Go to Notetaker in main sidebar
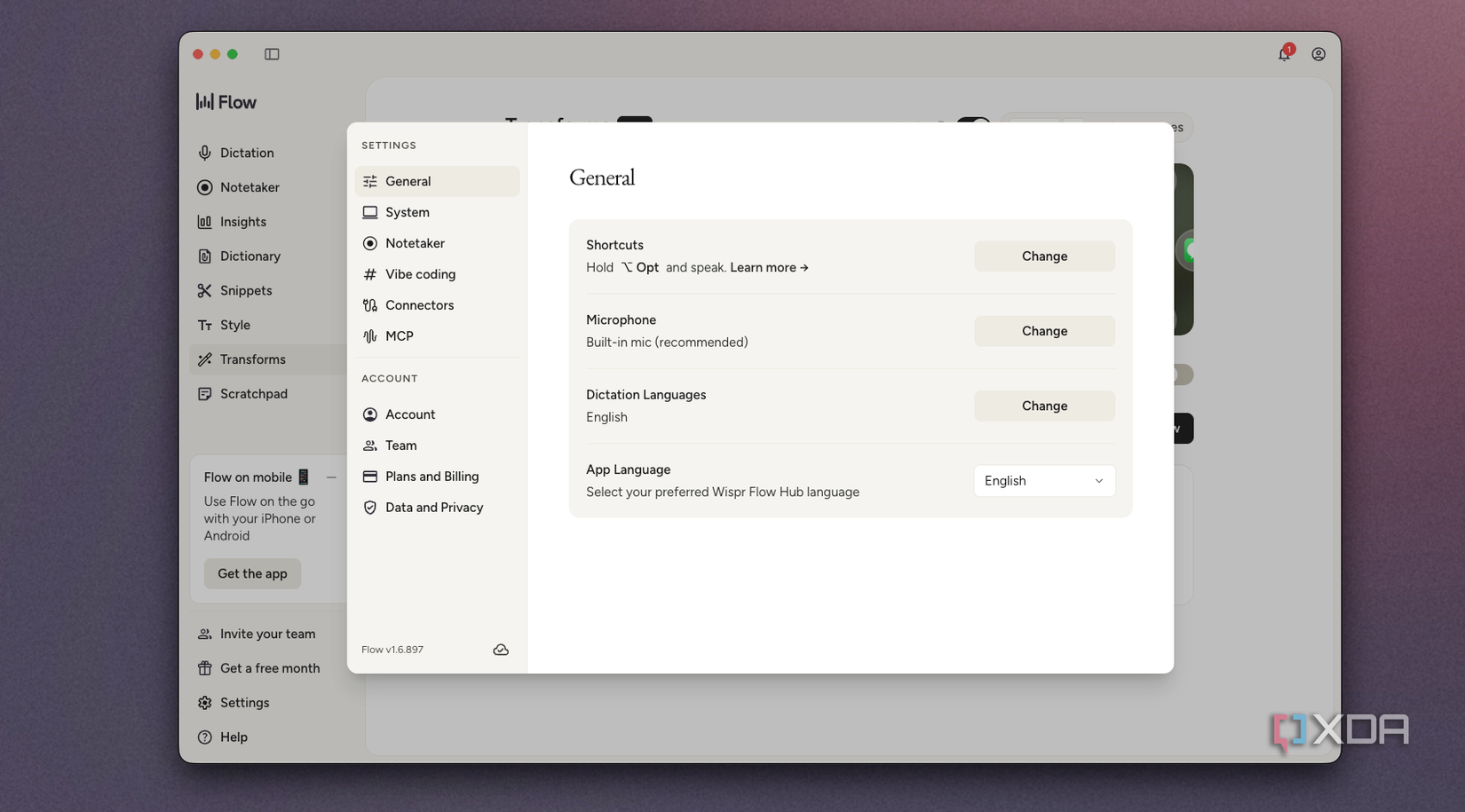1465x812 pixels. [x=267, y=187]
